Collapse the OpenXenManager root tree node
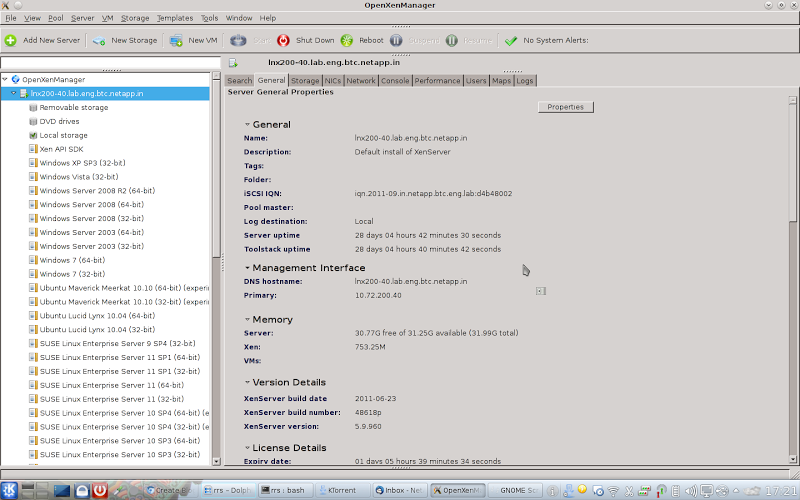Screen dimensions: 800x500 point(5,80)
